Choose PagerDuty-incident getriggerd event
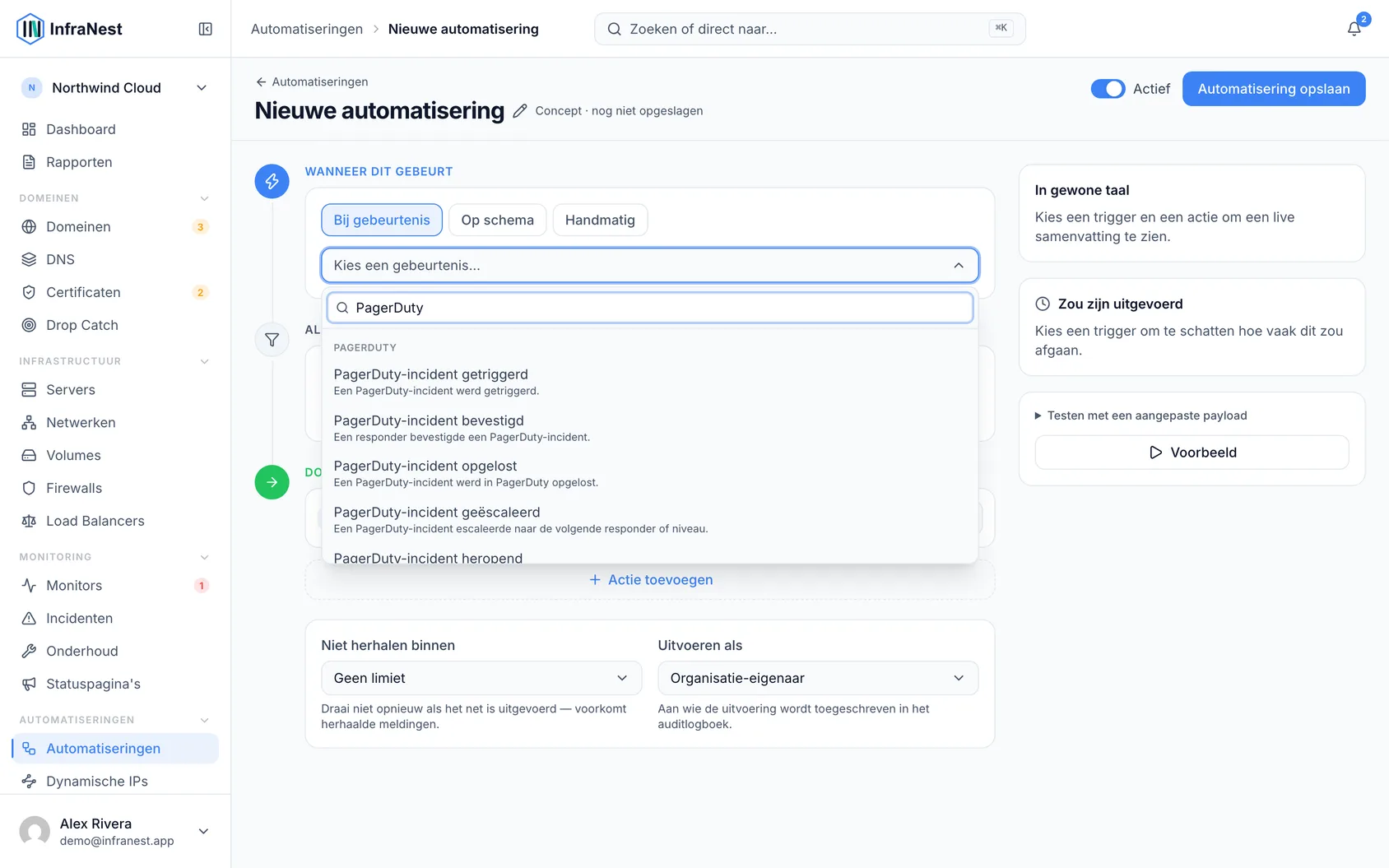The height and width of the screenshot is (868, 1389). pos(650,382)
